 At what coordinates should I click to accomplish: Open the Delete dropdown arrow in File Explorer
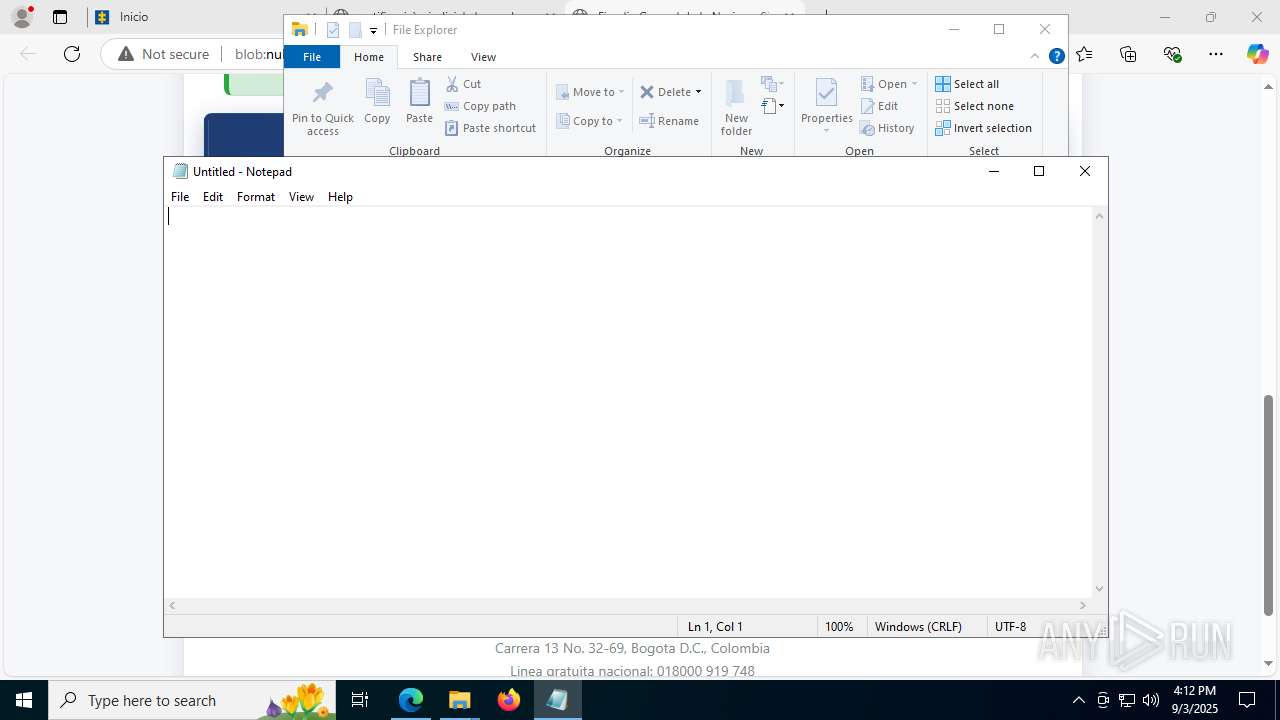pyautogui.click(x=698, y=92)
